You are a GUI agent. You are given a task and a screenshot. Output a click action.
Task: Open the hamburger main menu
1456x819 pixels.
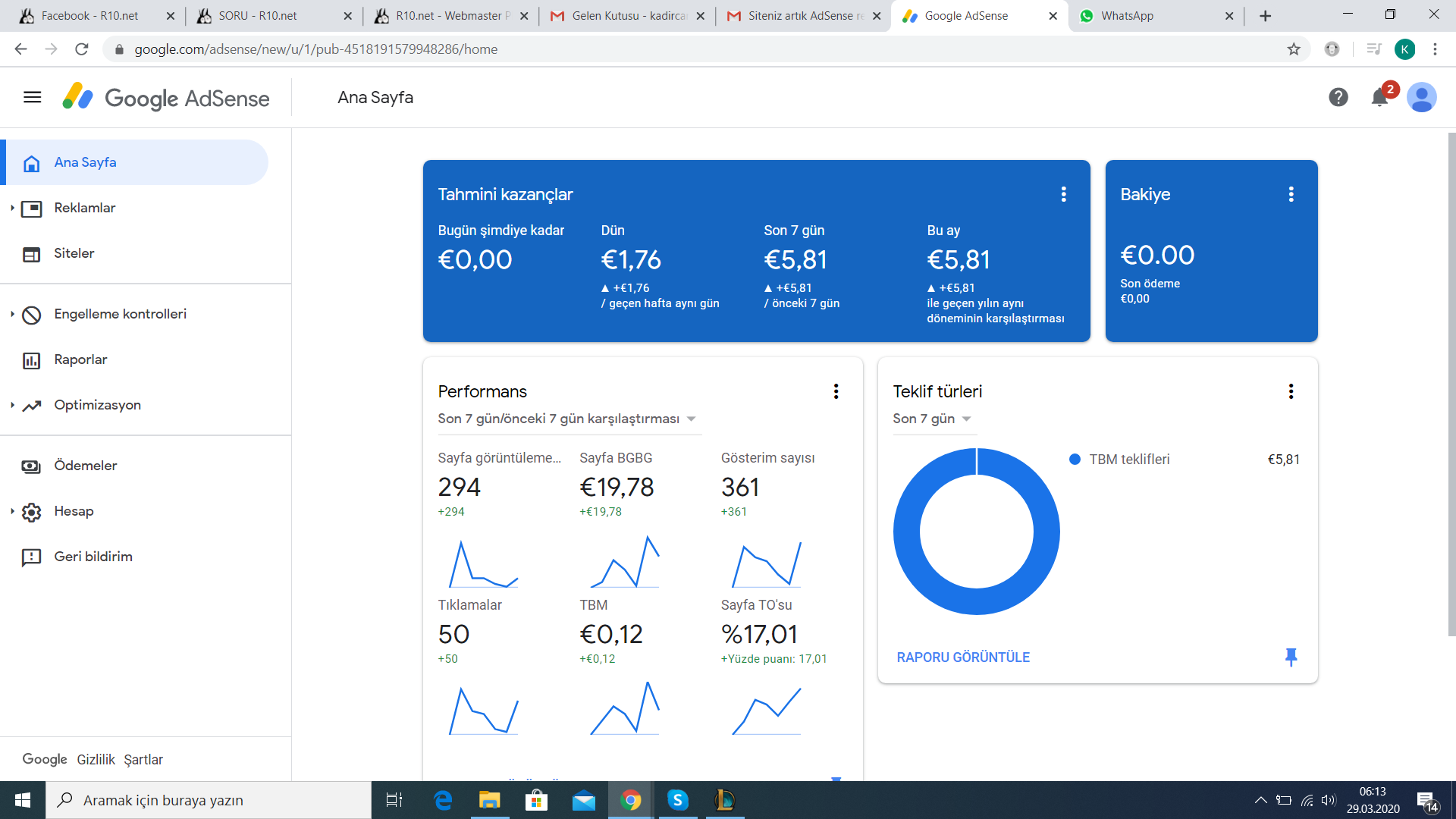32,97
